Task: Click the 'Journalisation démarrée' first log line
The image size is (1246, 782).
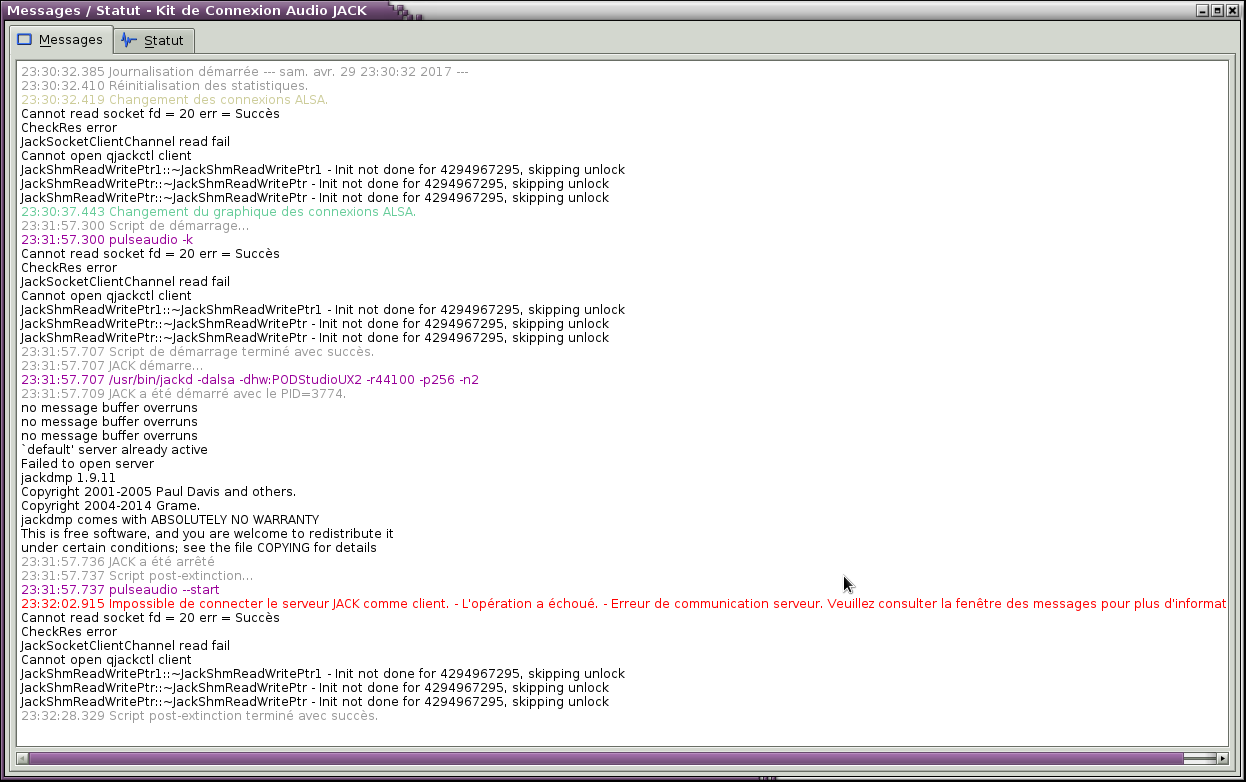Action: [245, 72]
